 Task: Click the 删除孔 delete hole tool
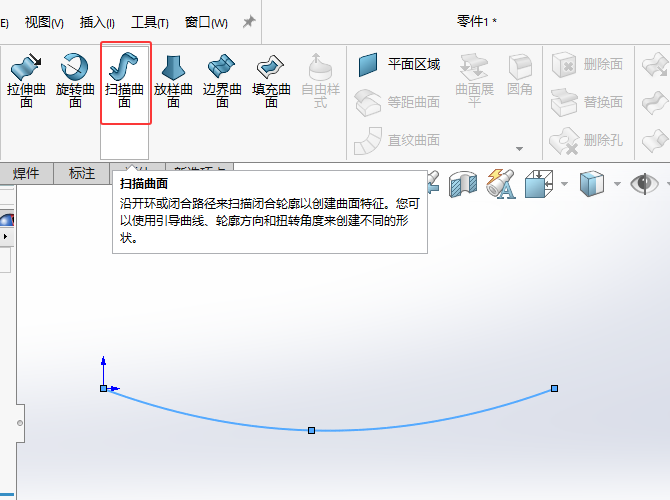click(x=586, y=140)
